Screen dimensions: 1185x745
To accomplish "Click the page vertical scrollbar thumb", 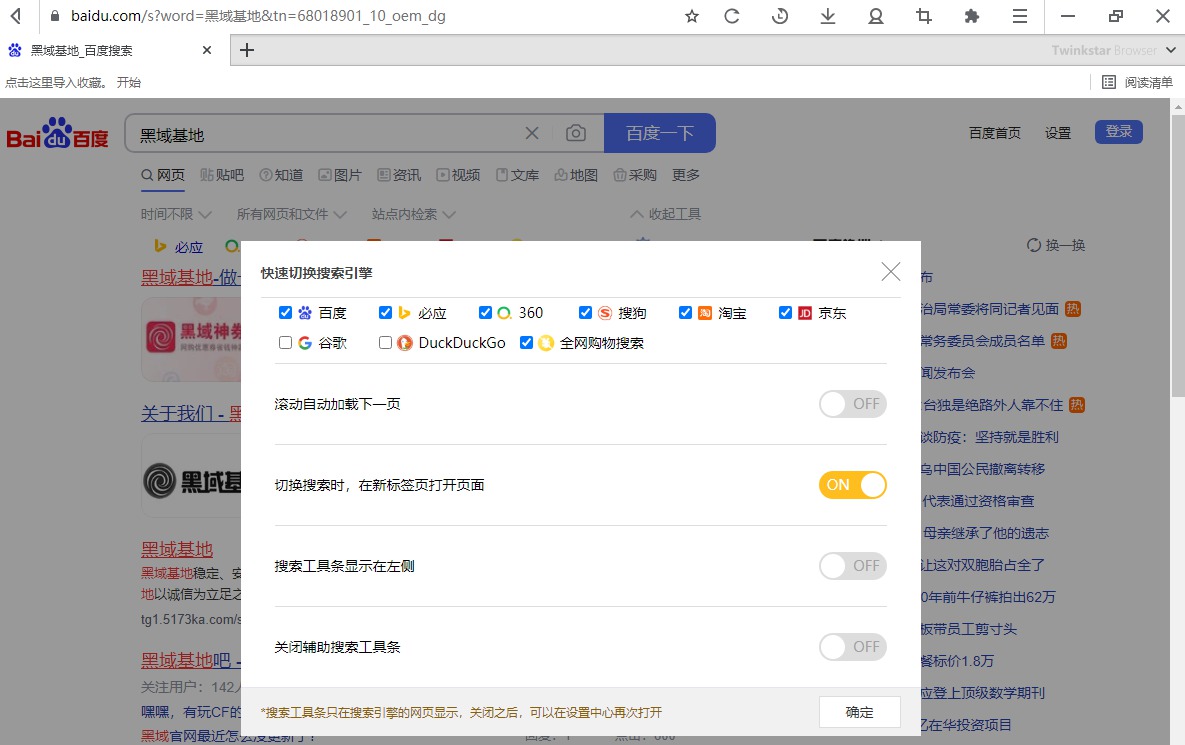I will tap(1177, 255).
